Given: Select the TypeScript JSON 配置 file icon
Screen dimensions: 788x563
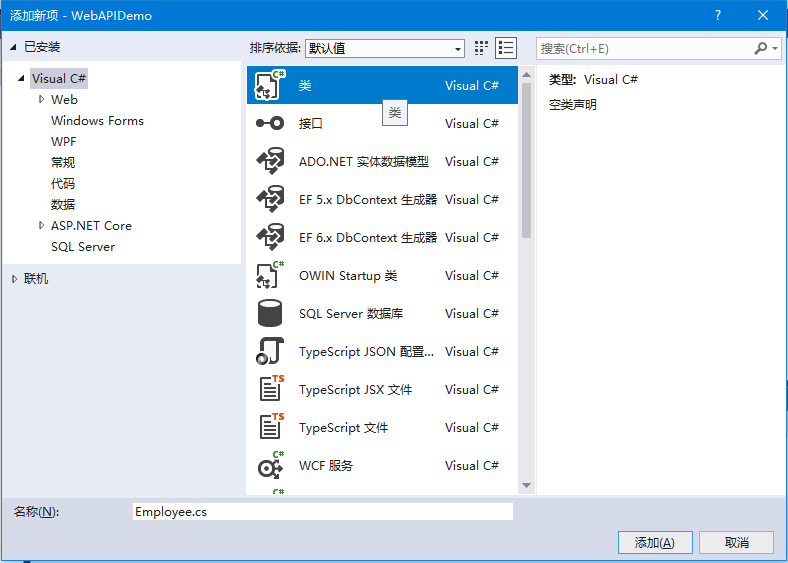Looking at the screenshot, I should tap(270, 352).
